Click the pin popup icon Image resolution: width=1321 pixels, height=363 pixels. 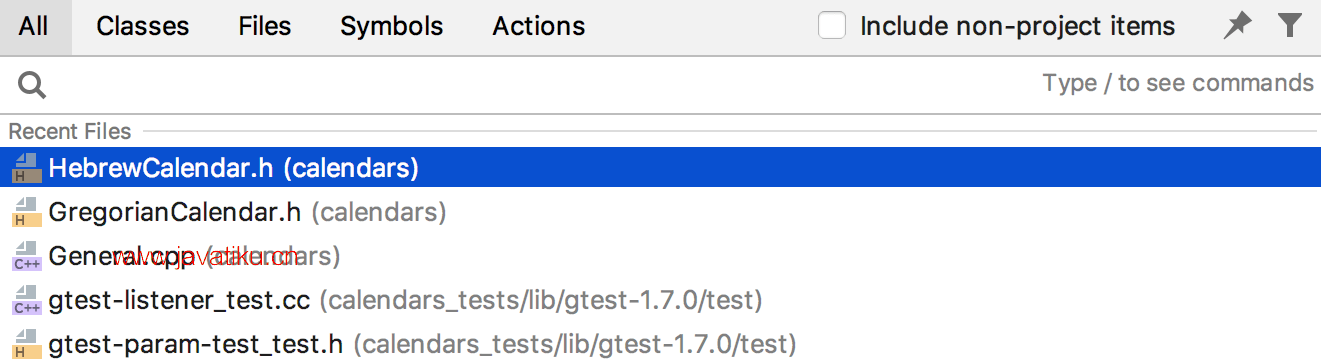click(x=1238, y=27)
